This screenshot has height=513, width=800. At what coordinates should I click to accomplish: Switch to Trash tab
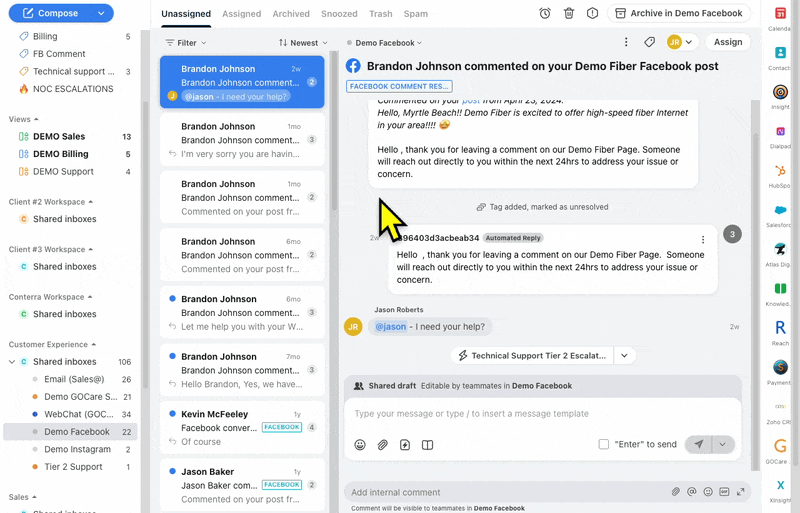click(381, 14)
